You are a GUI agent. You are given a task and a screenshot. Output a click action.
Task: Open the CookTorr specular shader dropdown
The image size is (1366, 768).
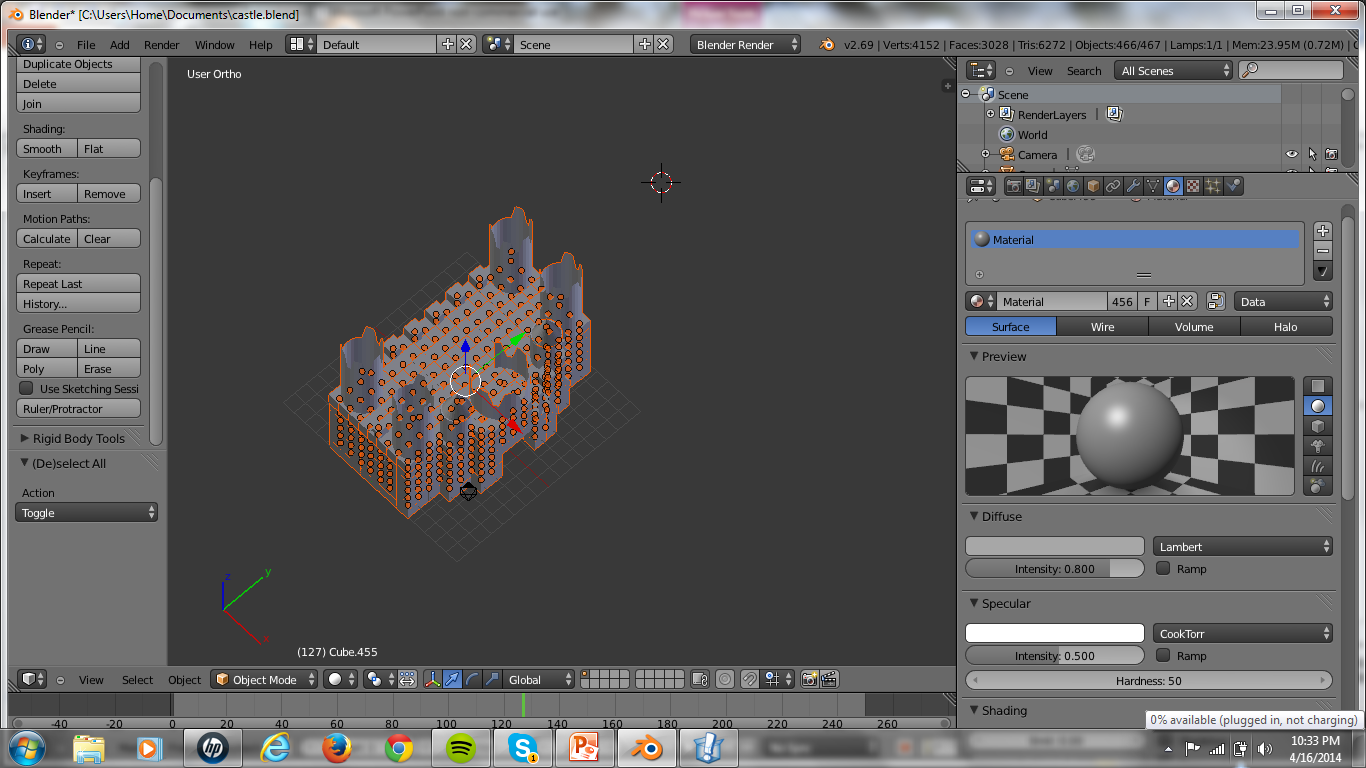point(1242,632)
